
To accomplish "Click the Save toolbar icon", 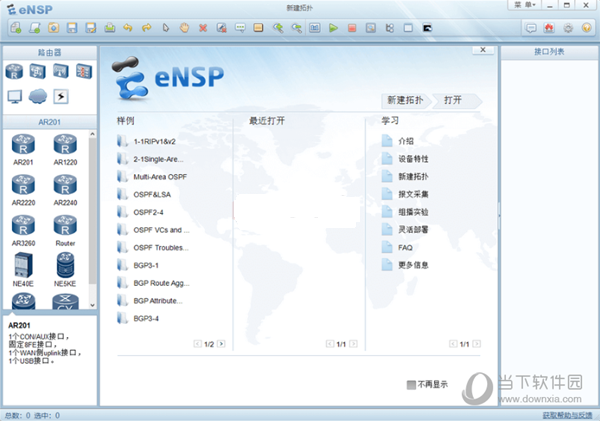I will tap(72, 28).
